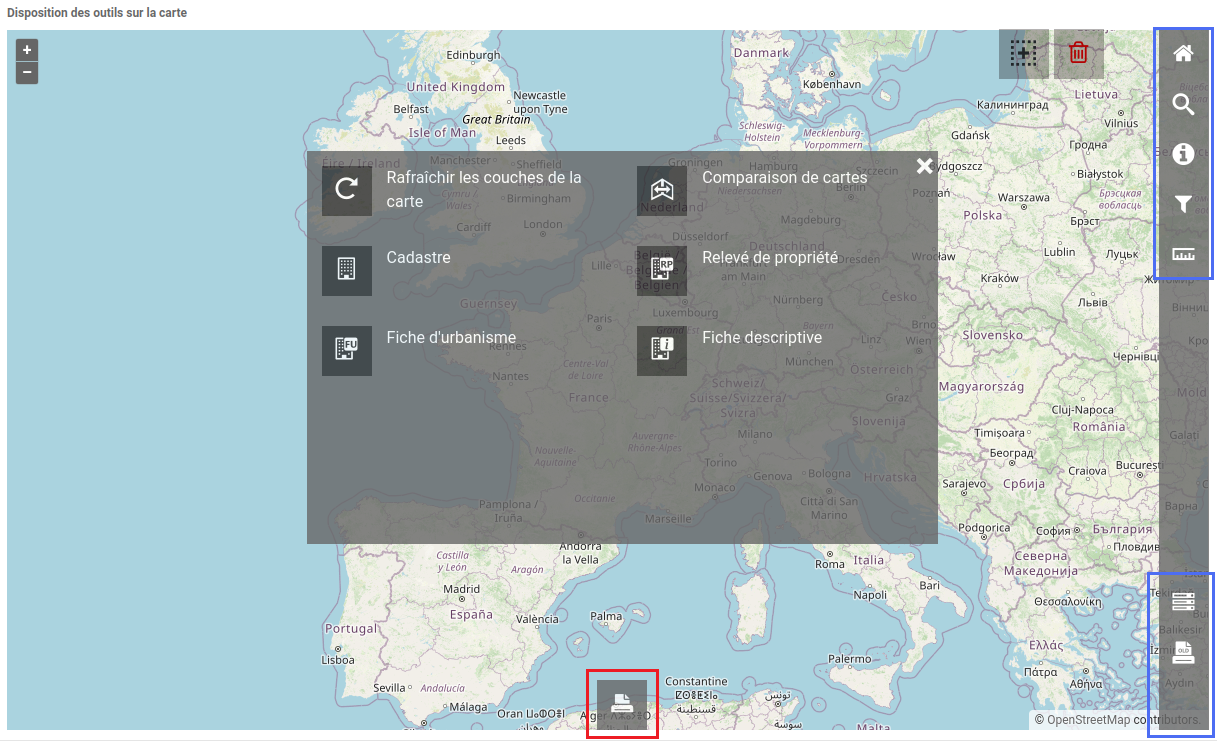Zoom out on the map
Viewport: 1217px width, 741px height.
coord(27,73)
